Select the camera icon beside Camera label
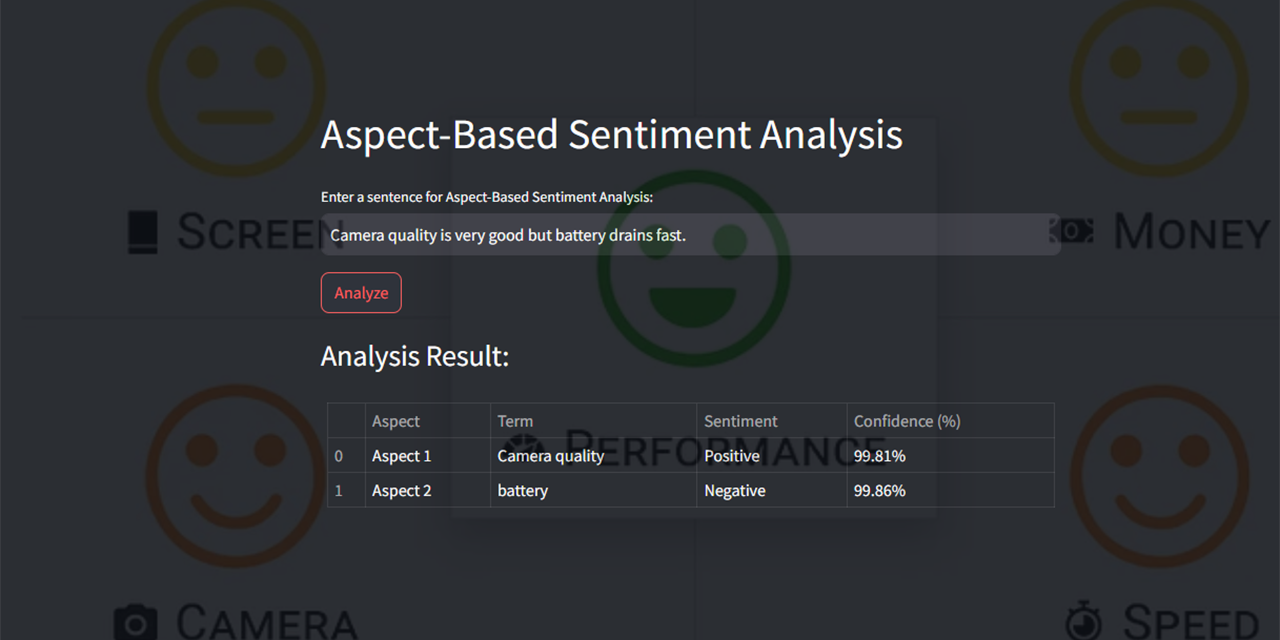This screenshot has height=640, width=1280. (135, 623)
